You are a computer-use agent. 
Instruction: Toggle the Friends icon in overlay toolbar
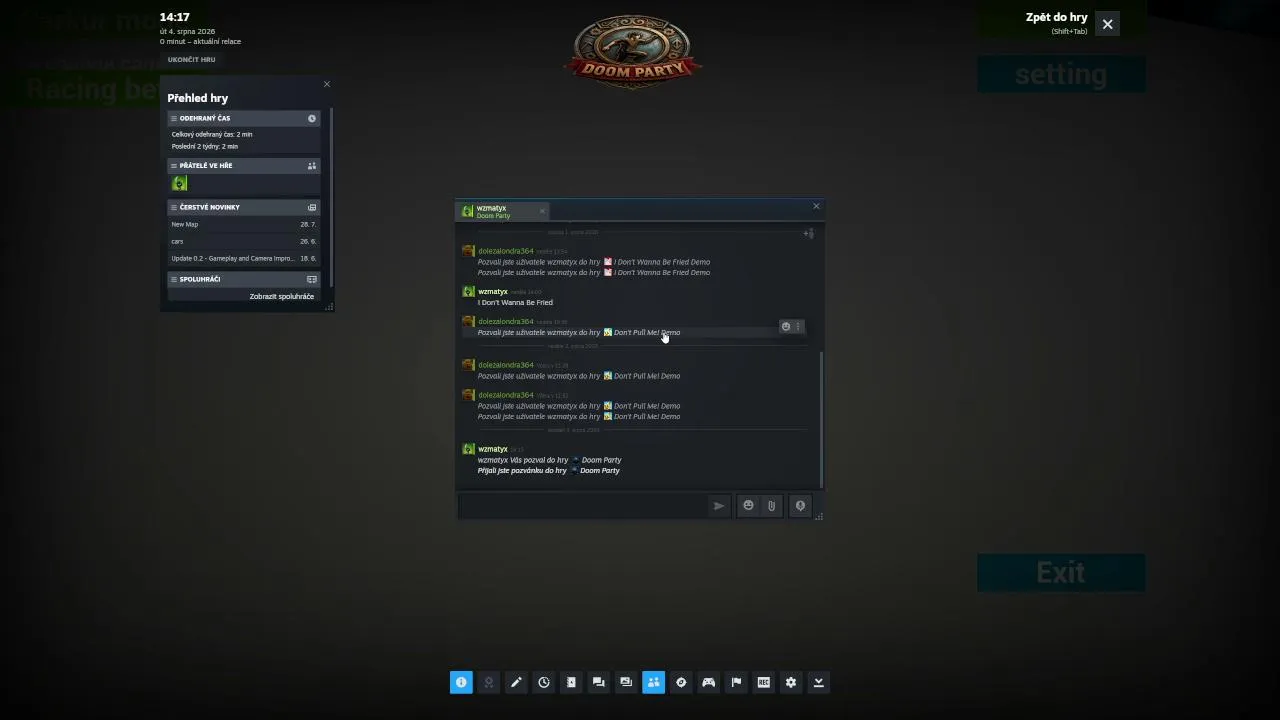tap(653, 682)
